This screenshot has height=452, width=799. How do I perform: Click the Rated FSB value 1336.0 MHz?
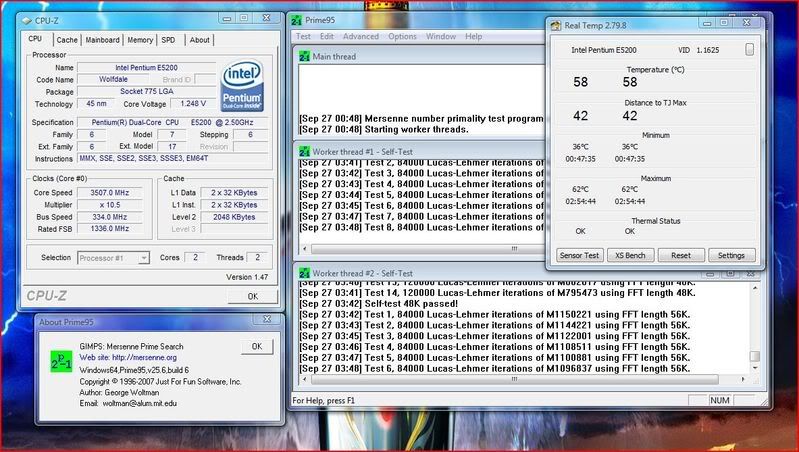pyautogui.click(x=110, y=229)
